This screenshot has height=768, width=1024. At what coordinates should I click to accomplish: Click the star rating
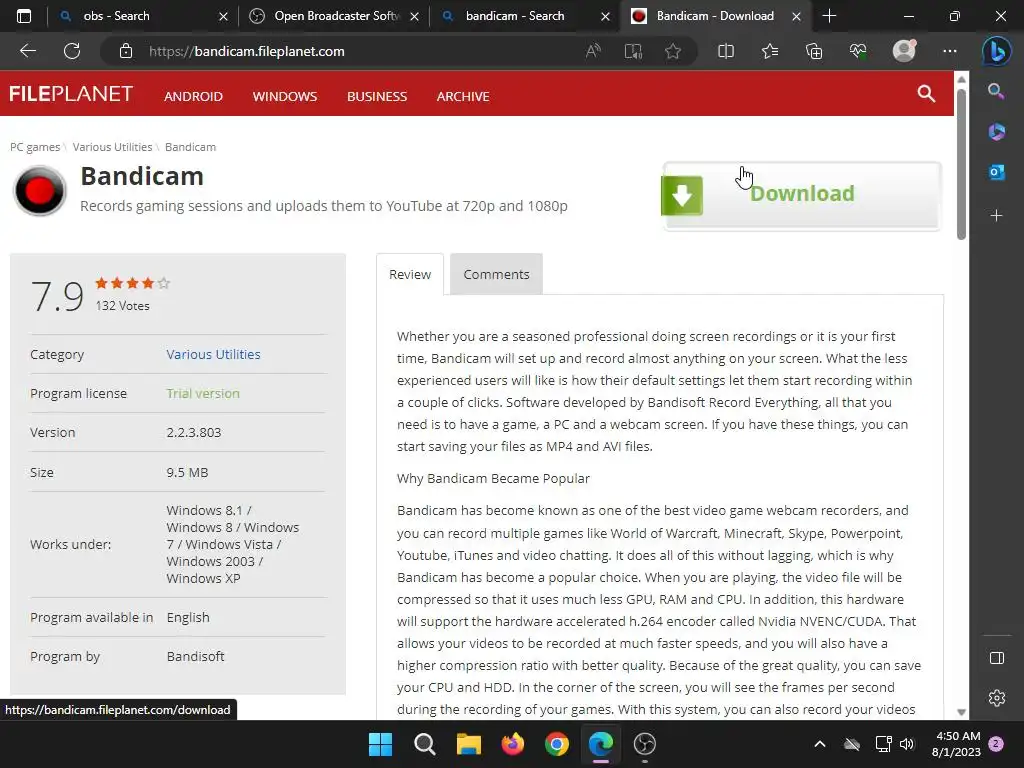tap(133, 283)
